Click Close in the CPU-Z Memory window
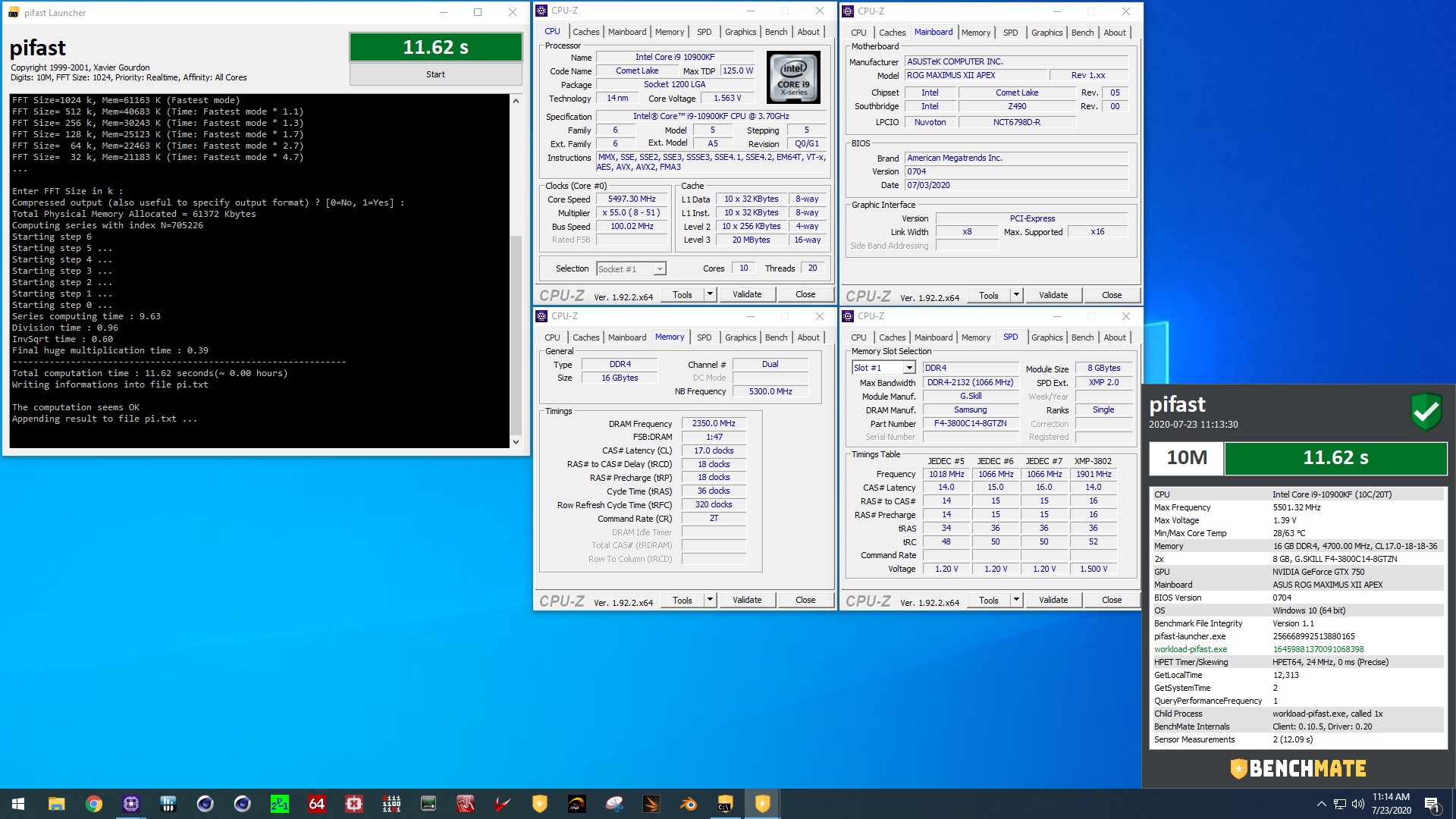Image resolution: width=1456 pixels, height=819 pixels. click(x=805, y=600)
